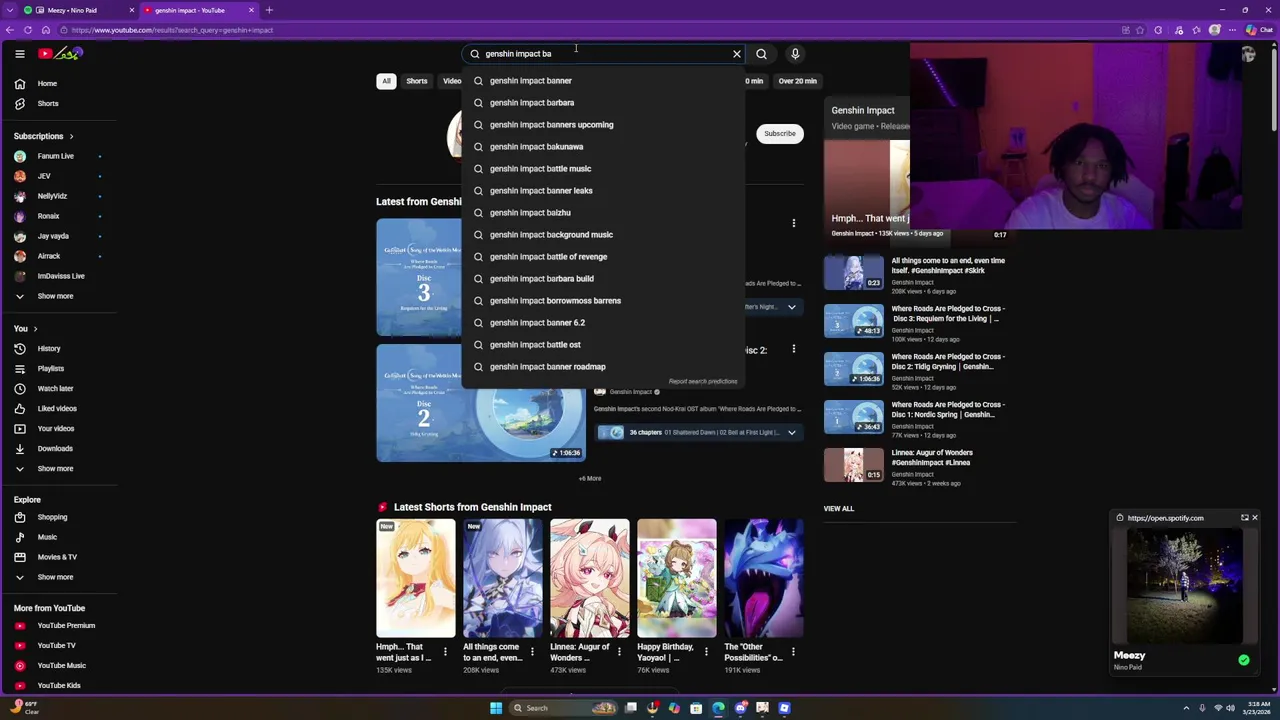Expand the You section header

26,329
